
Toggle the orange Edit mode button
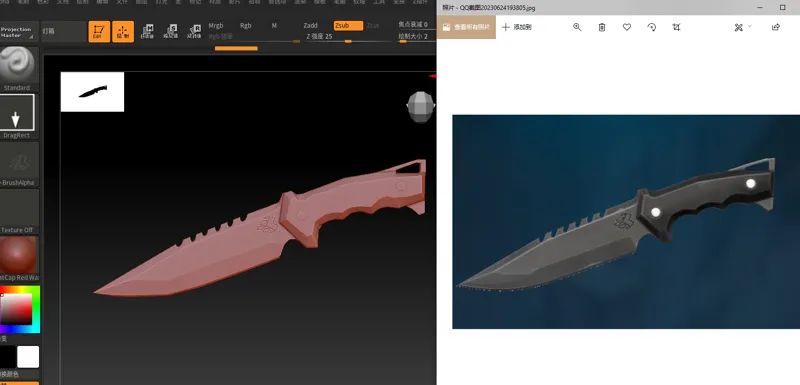(x=99, y=32)
